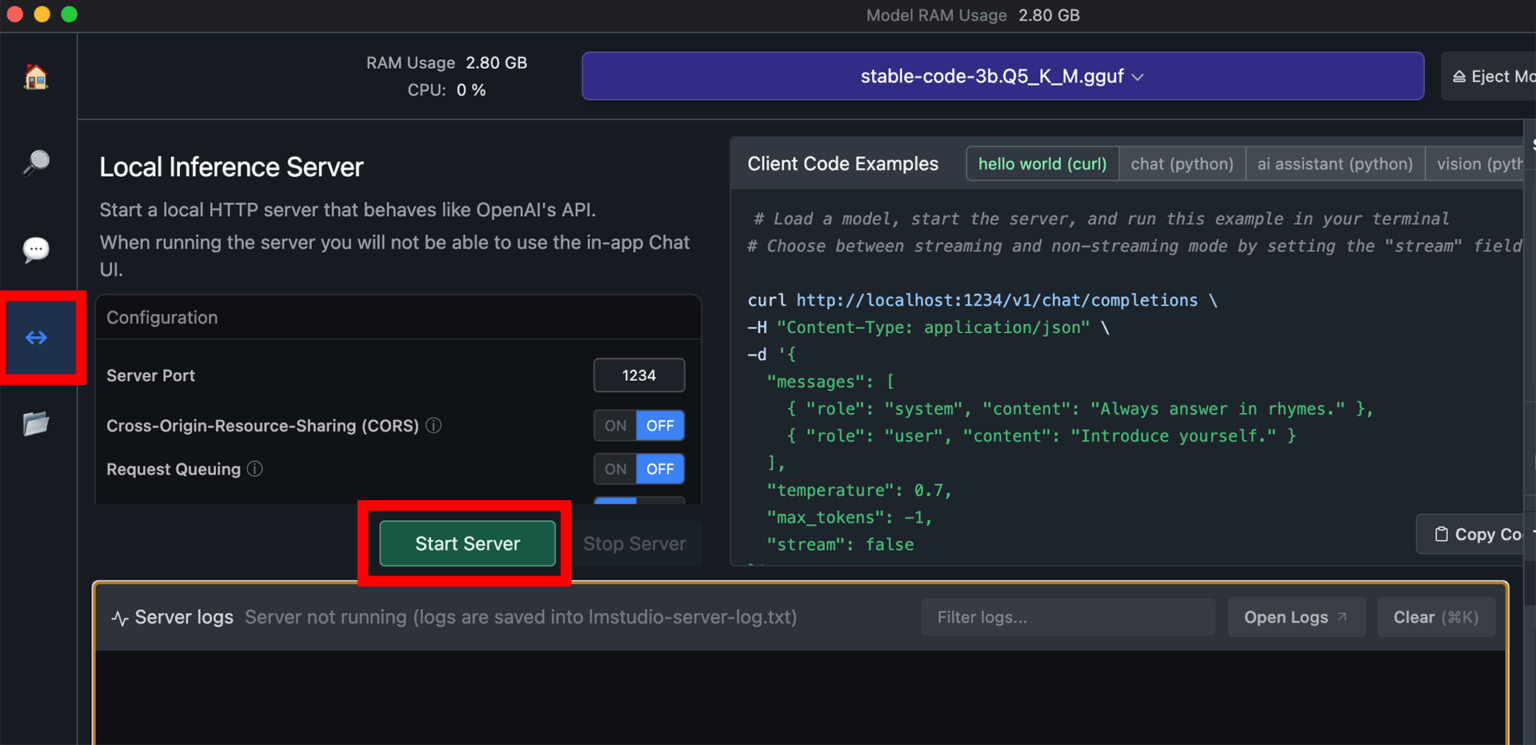This screenshot has width=1536, height=745.
Task: Click the Server Port field
Action: (638, 375)
